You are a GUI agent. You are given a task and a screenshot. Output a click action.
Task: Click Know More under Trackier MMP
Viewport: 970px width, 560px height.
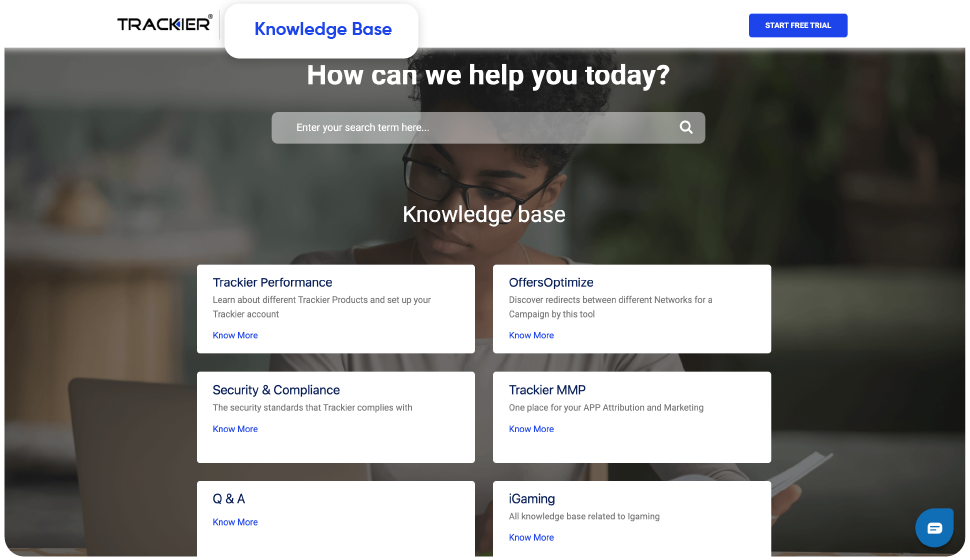[531, 429]
